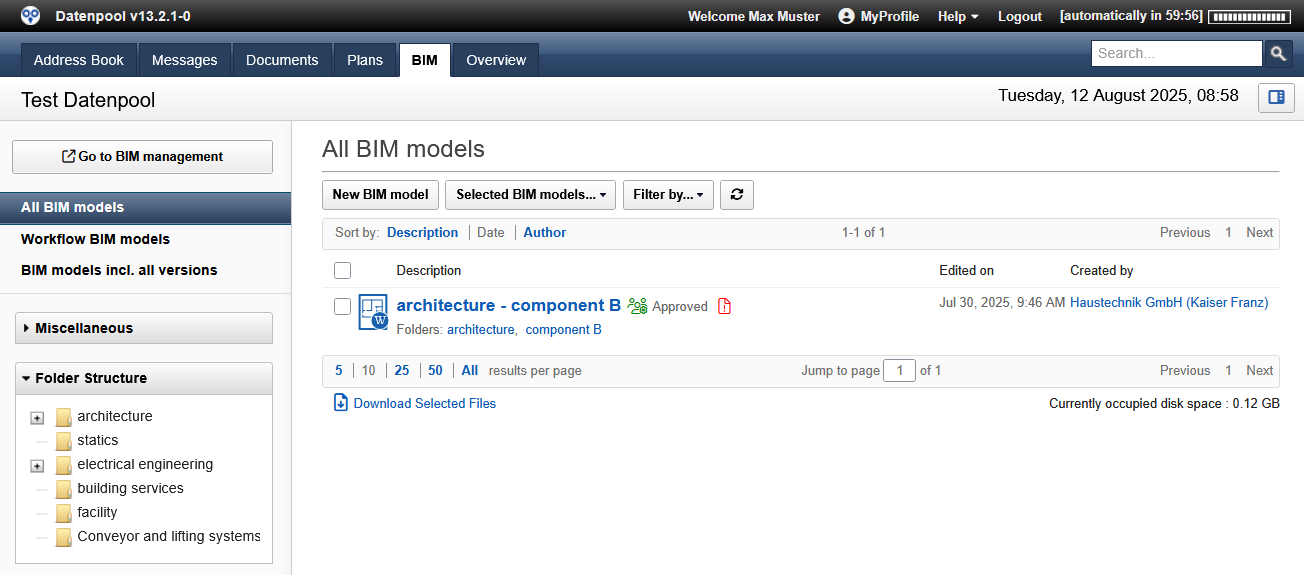Switch to the Documents tab

[x=282, y=60]
